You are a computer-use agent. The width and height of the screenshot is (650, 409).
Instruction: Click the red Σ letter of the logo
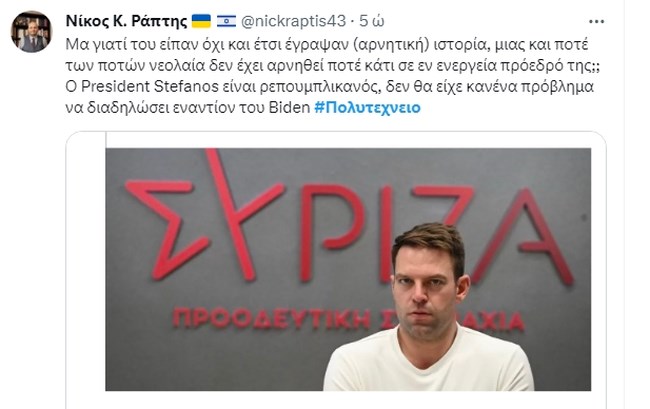pos(166,228)
